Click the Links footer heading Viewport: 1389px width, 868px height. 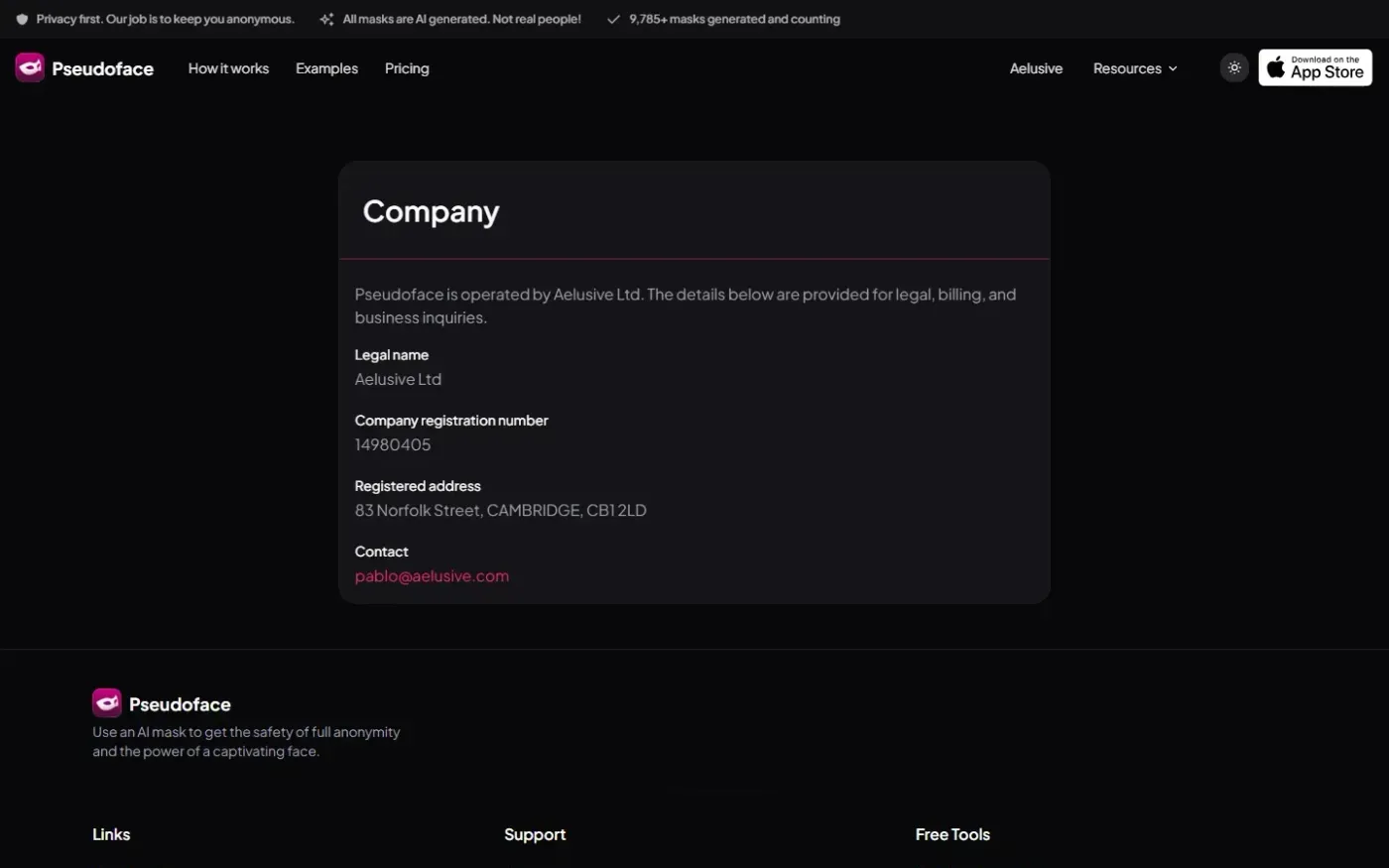[111, 834]
